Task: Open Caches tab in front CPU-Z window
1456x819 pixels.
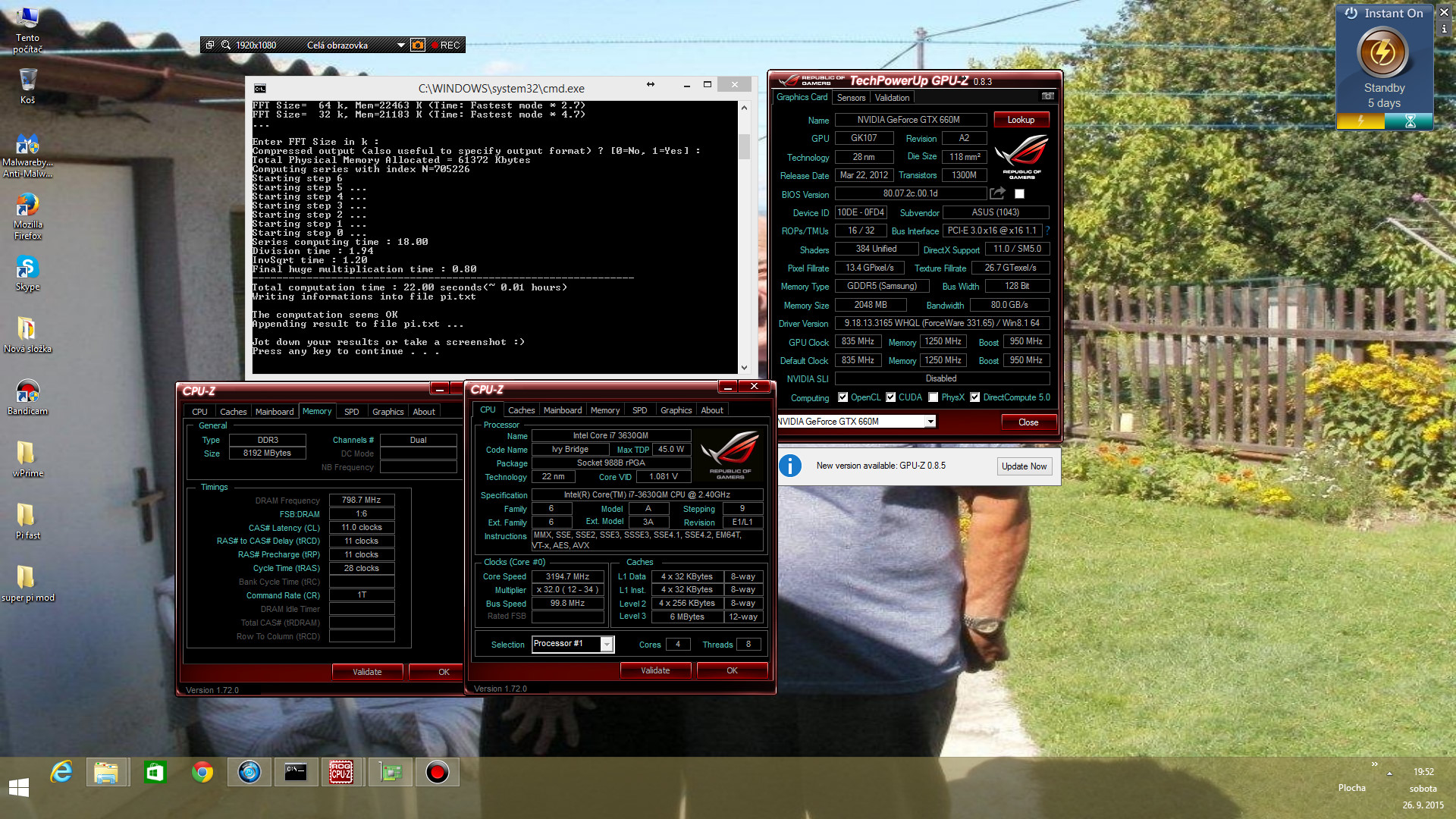Action: (x=521, y=410)
